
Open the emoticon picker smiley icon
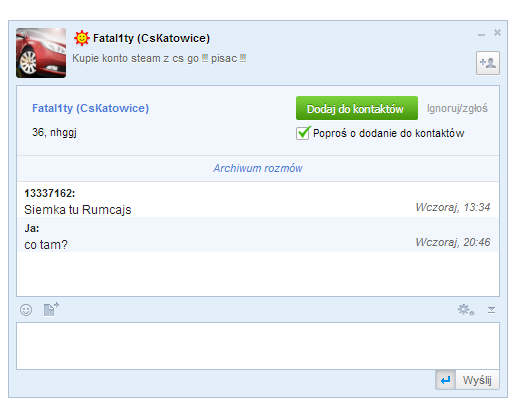[26, 310]
